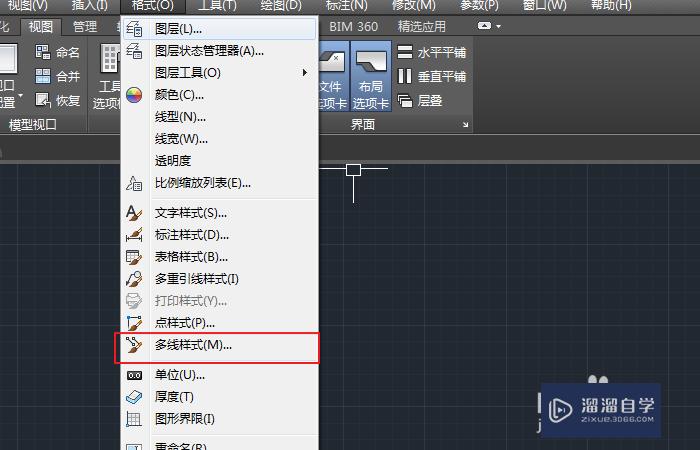
Task: Expand the 界面 panel launcher arrow
Action: [x=466, y=125]
